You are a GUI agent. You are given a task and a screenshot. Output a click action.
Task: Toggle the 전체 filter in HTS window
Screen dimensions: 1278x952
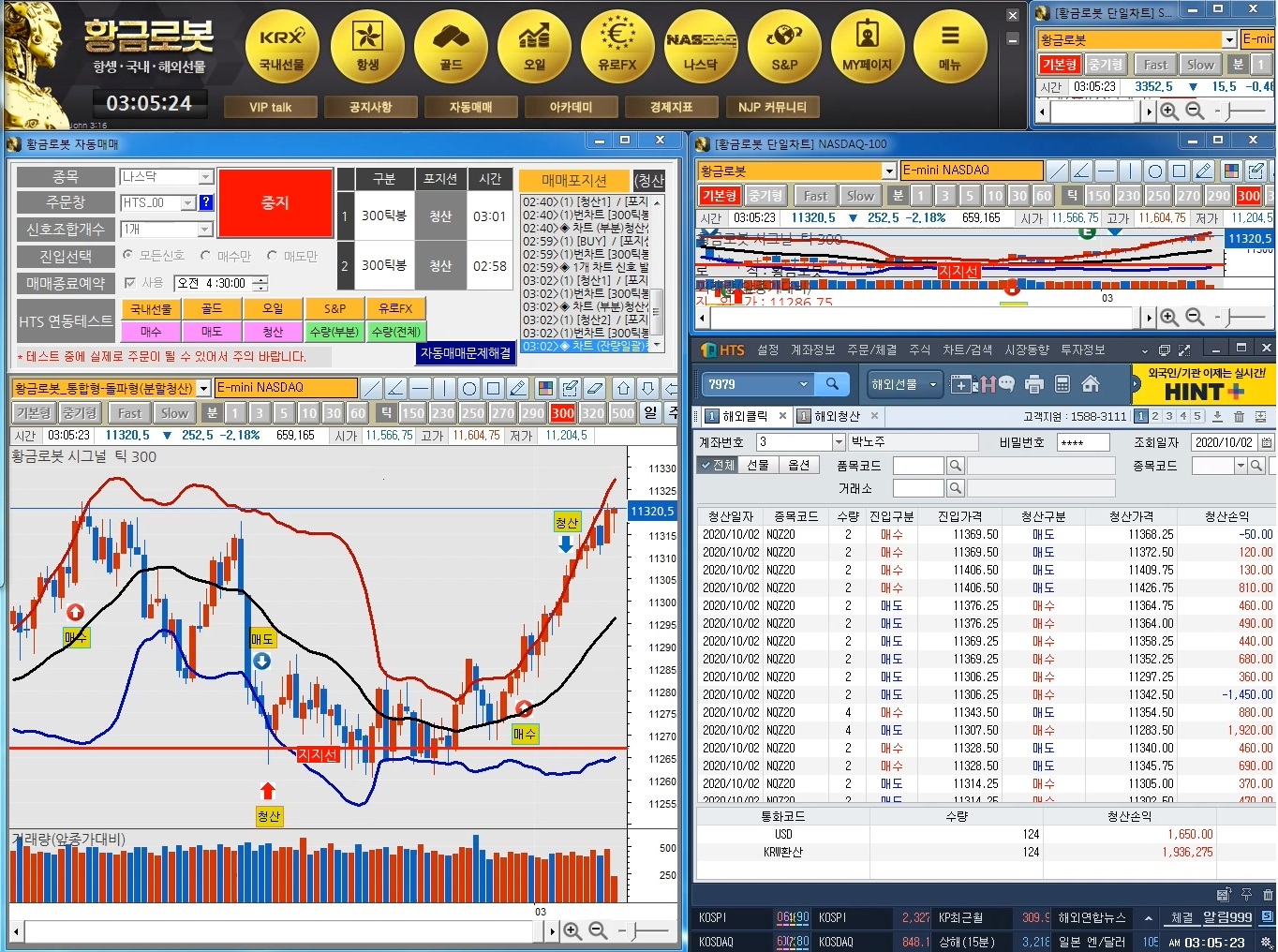(x=718, y=465)
